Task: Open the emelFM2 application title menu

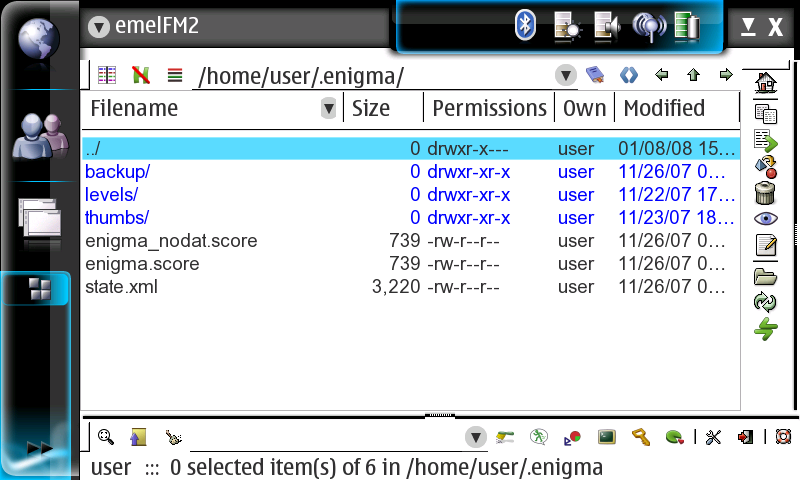Action: tap(98, 27)
